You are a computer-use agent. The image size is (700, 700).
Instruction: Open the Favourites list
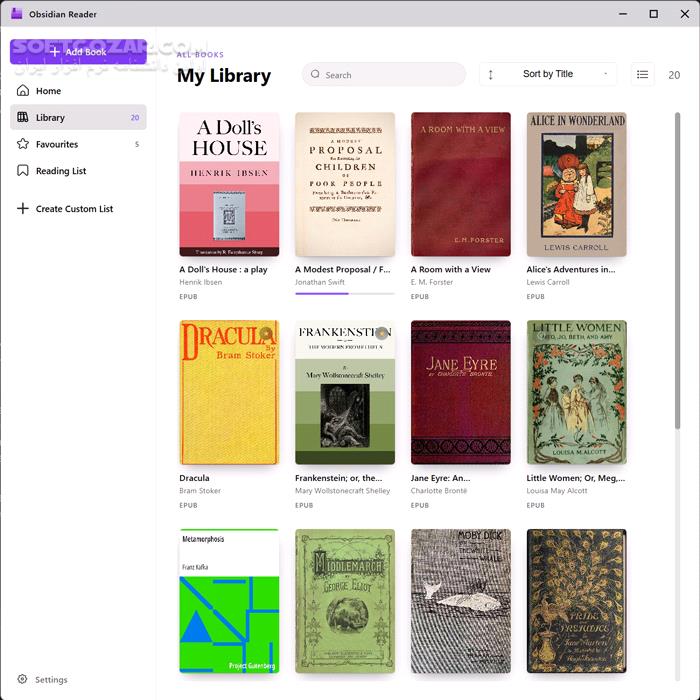point(78,144)
